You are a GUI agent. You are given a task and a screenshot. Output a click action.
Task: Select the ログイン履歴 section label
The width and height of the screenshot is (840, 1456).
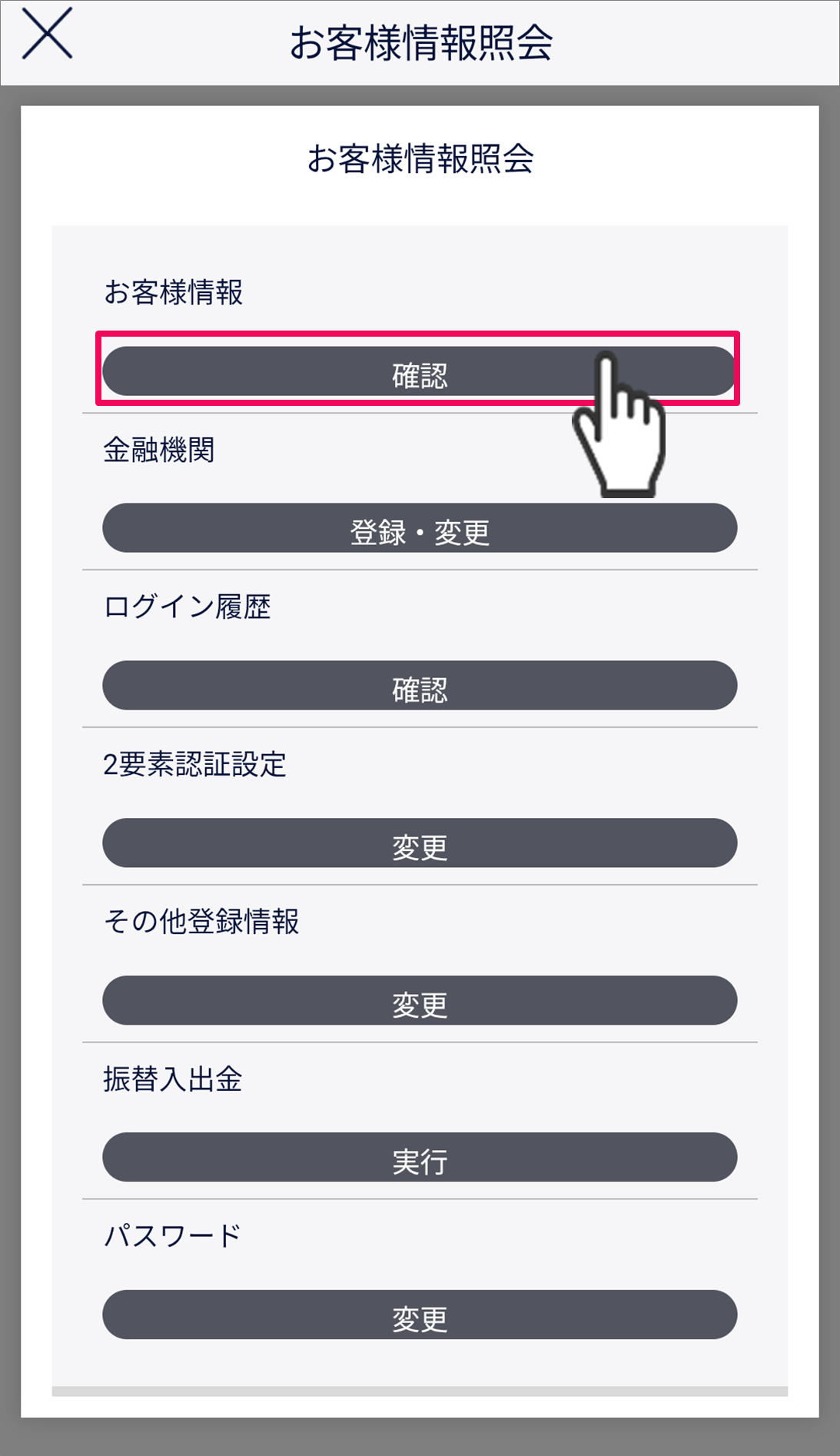point(187,607)
